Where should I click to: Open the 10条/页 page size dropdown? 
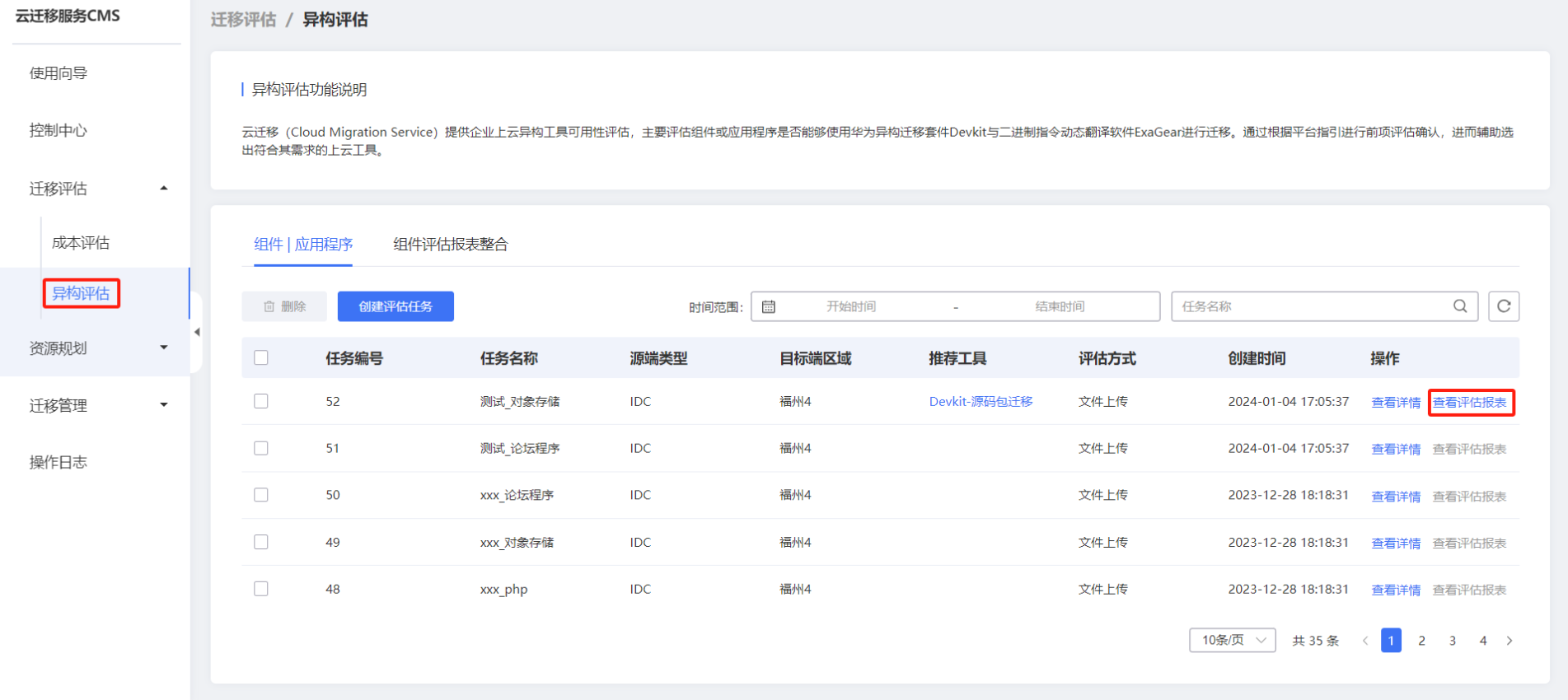[1233, 640]
